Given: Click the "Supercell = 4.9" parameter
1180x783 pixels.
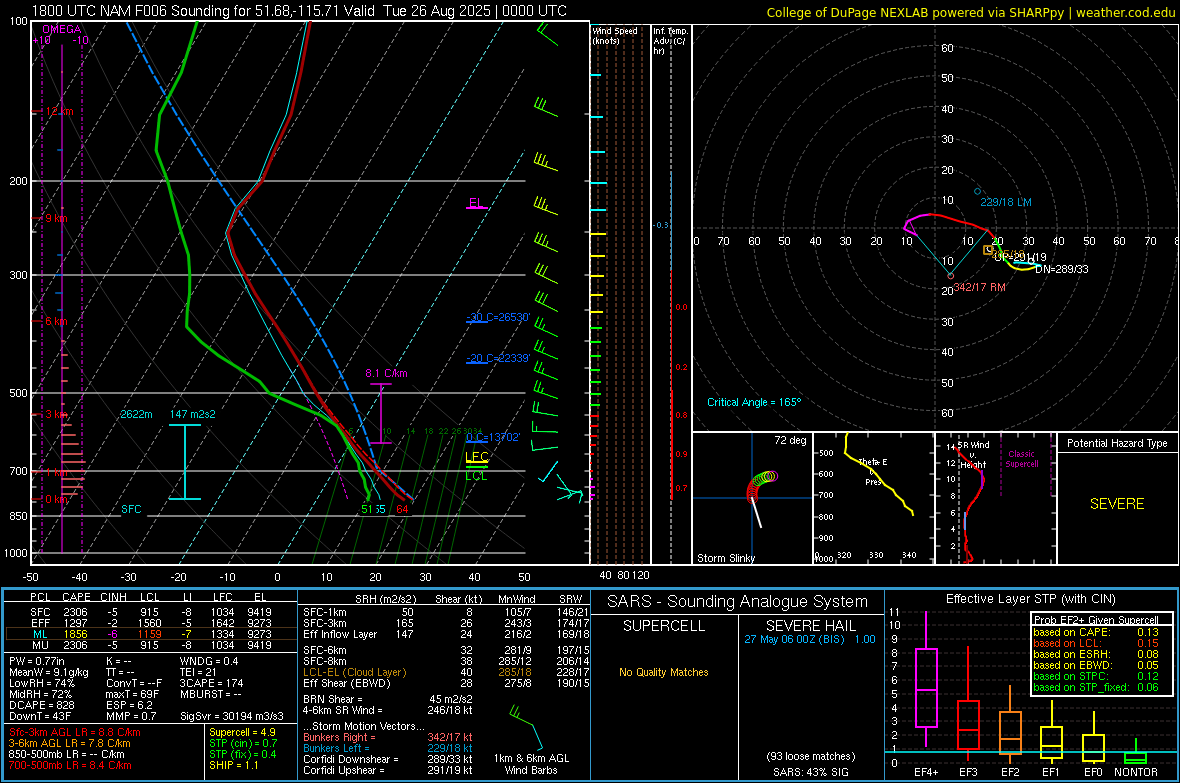Looking at the screenshot, I should point(242,732).
